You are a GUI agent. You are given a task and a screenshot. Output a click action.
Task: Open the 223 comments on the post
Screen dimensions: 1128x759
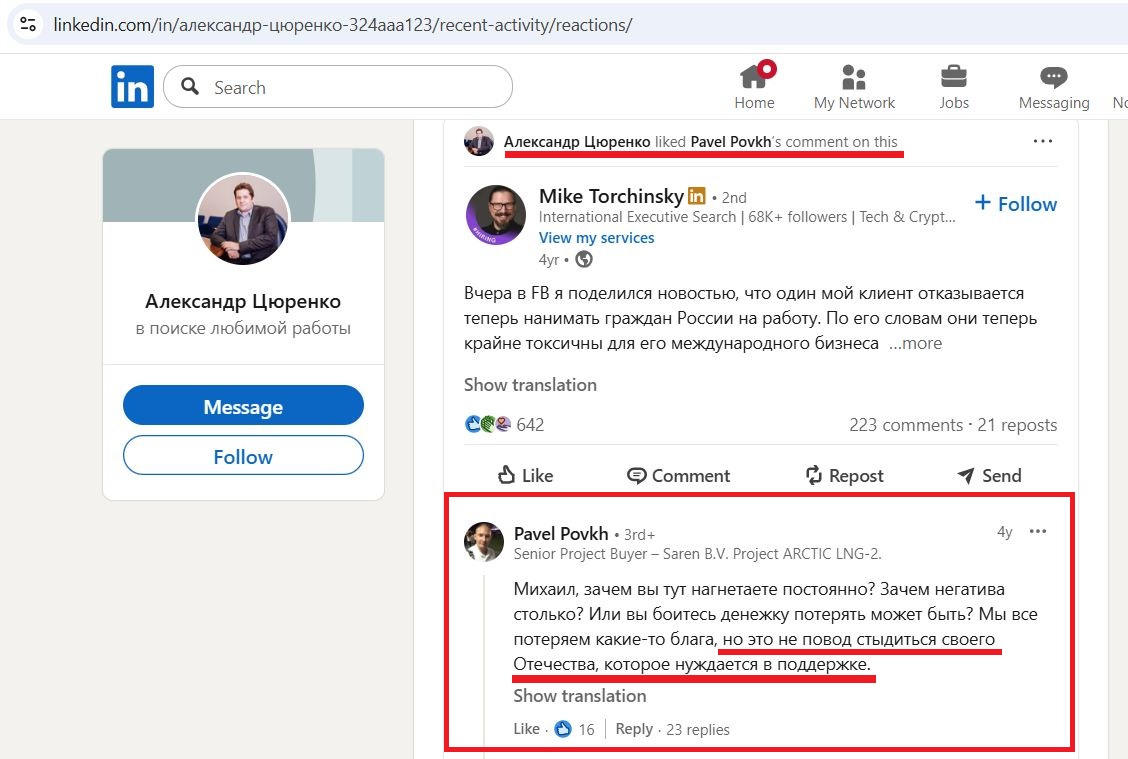(906, 424)
